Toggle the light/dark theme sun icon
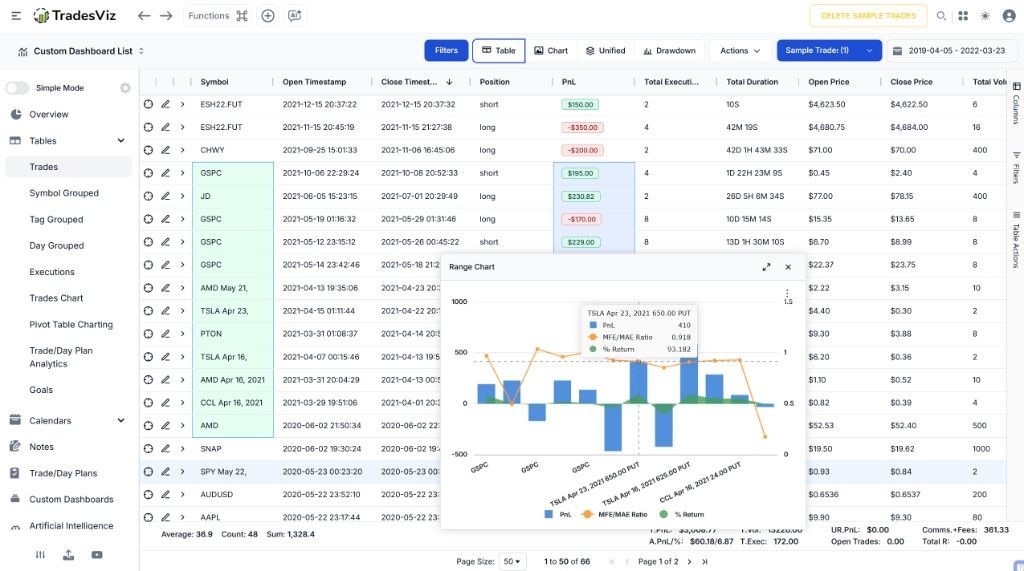Image resolution: width=1024 pixels, height=571 pixels. click(x=985, y=16)
